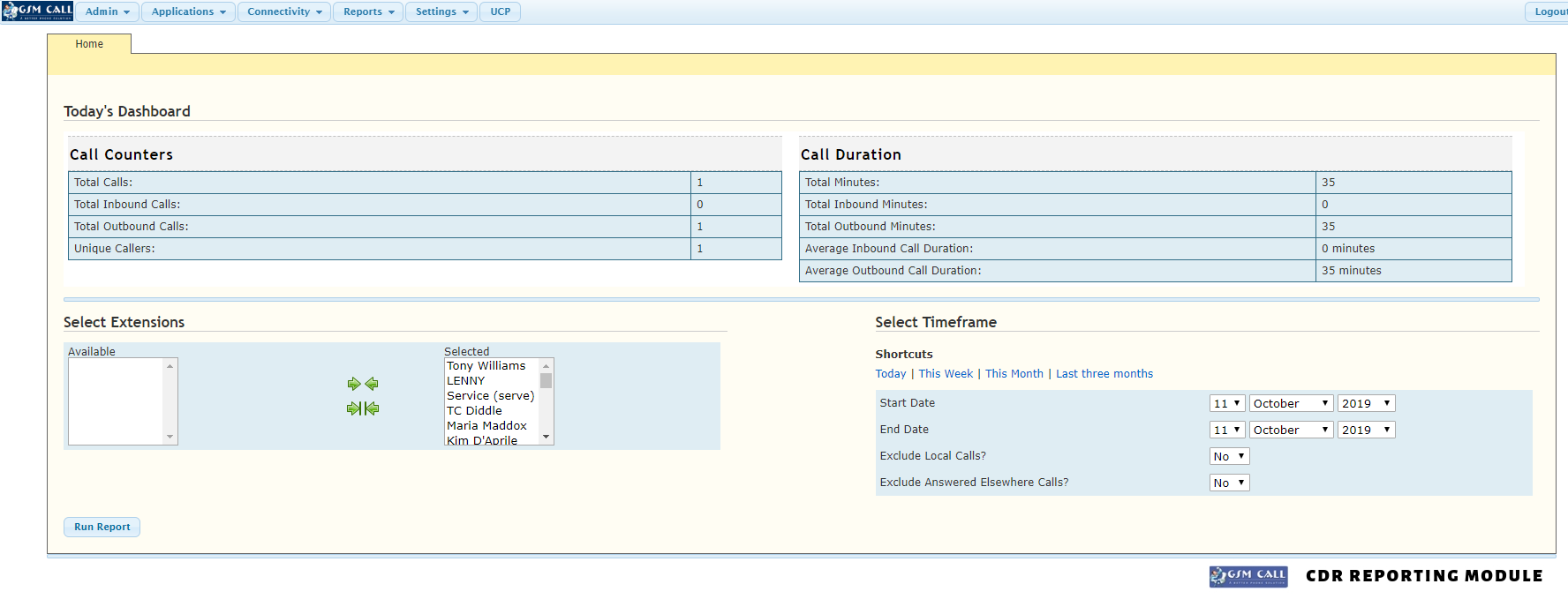Open Exclude Answered Elsewhere Calls dropdown
The height and width of the screenshot is (599, 1568).
click(1229, 483)
